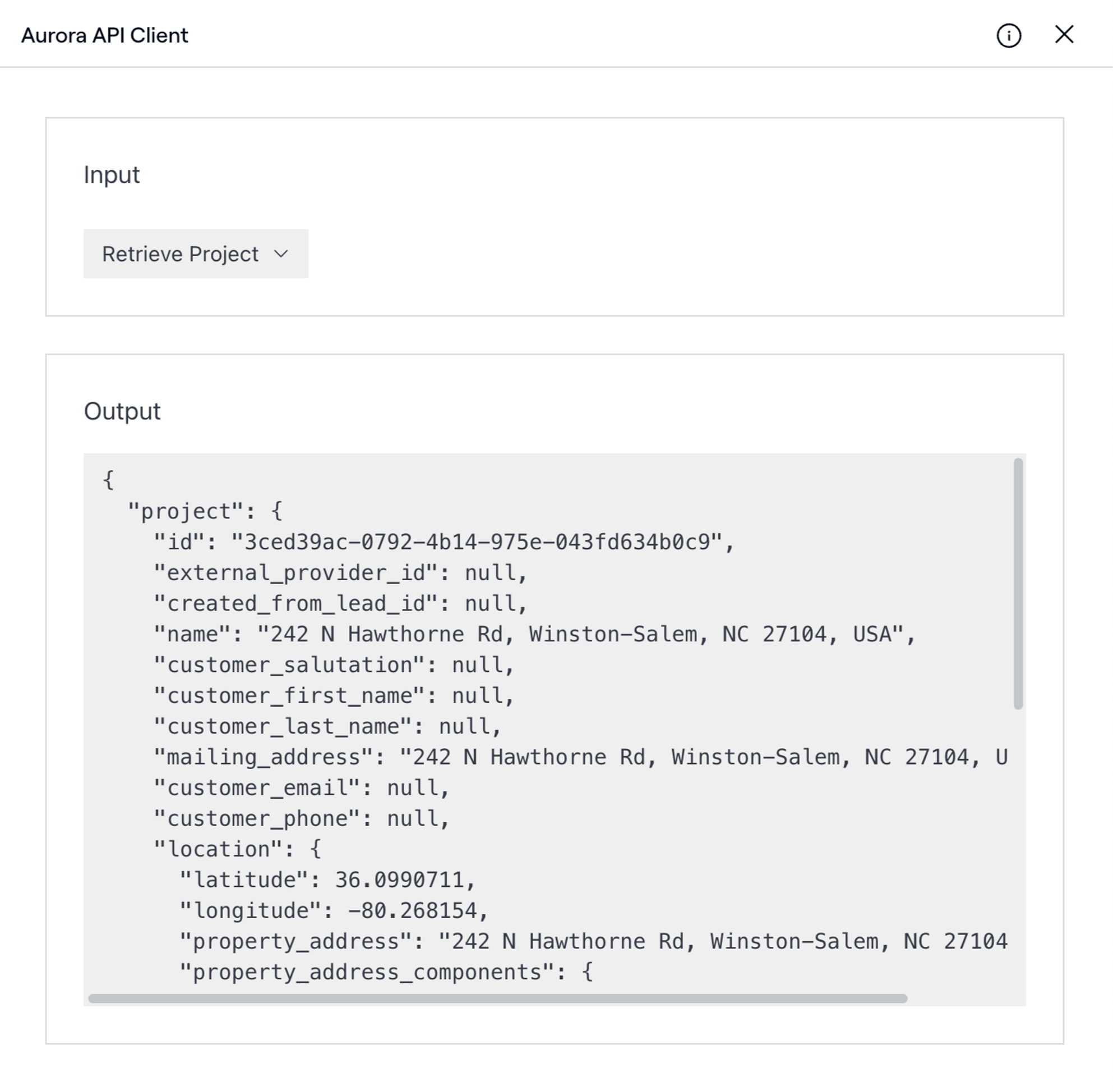Open the Retrieve Project dropdown
This screenshot has height=1092, width=1113.
pos(196,254)
